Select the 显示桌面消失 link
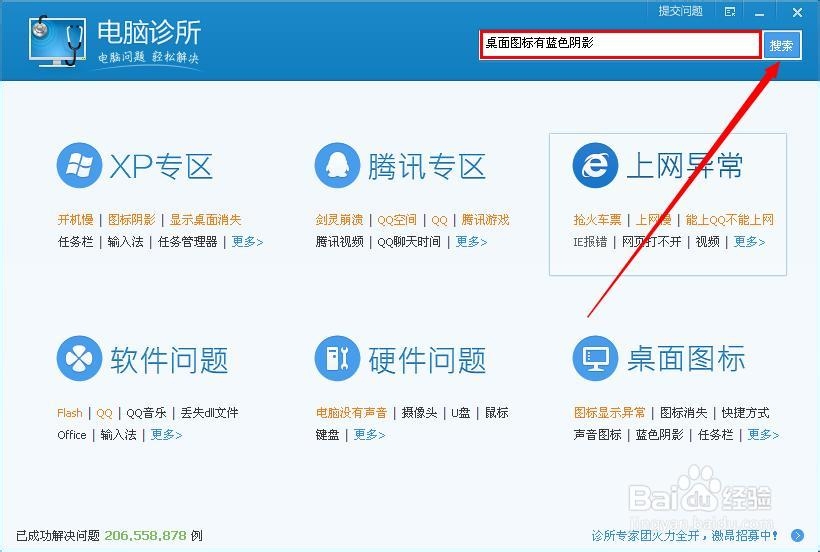 205,220
